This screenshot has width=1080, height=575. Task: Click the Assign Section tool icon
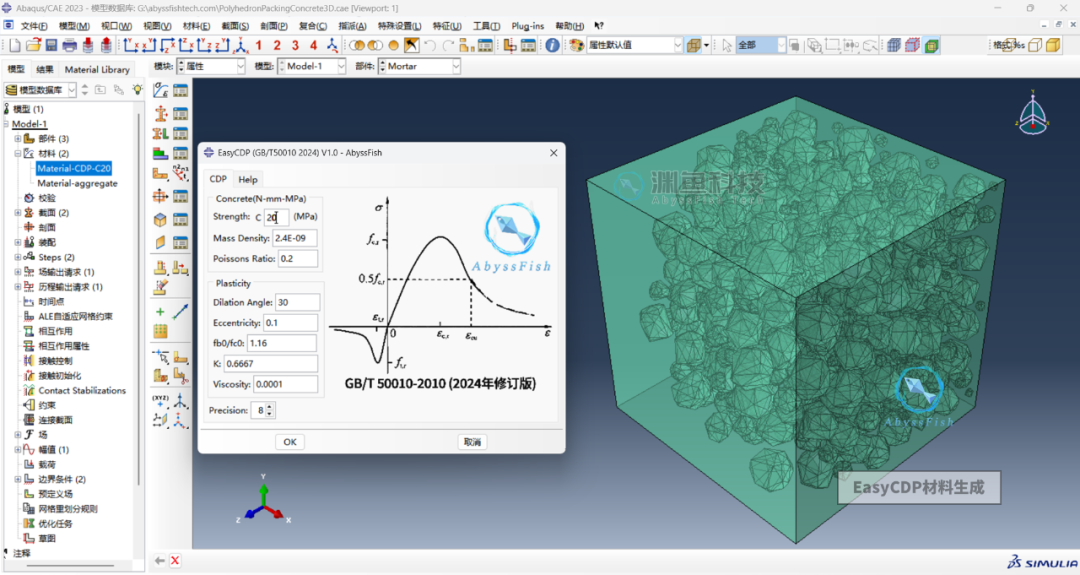pos(160,133)
